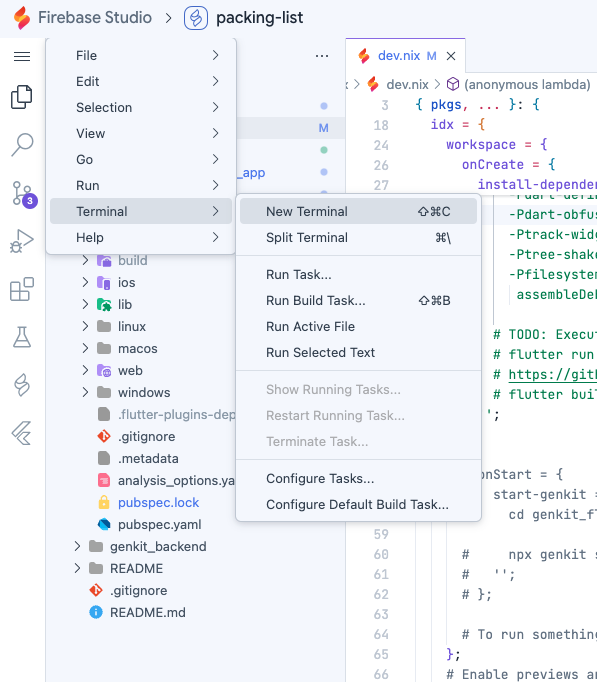This screenshot has width=597, height=682.
Task: Expand the windows folder chevron
Action: [x=85, y=392]
